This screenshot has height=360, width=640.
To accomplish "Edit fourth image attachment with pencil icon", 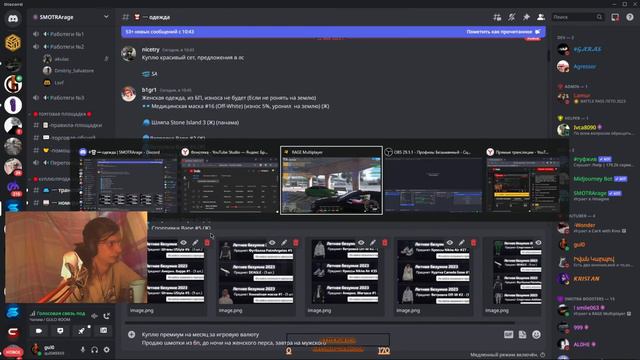I will 462,242.
